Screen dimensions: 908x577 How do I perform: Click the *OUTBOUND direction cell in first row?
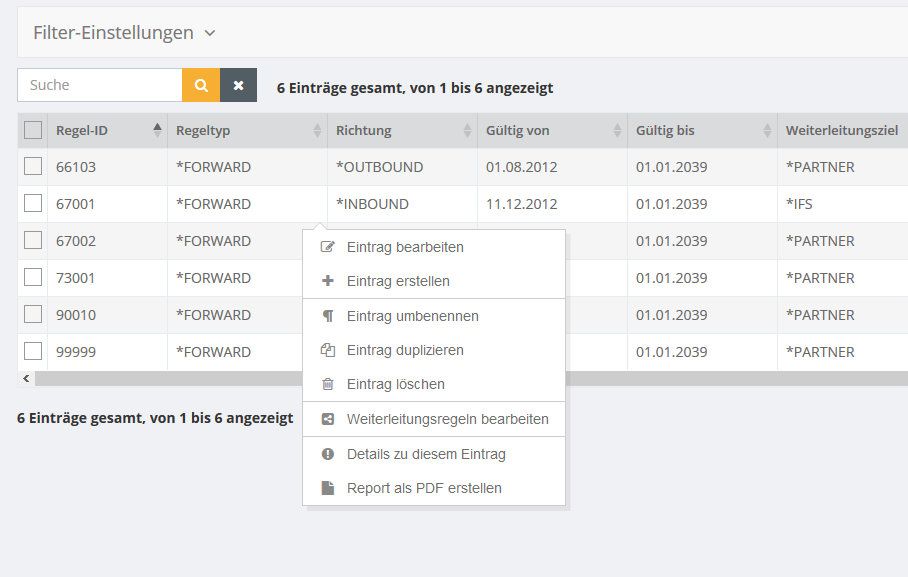pos(380,167)
